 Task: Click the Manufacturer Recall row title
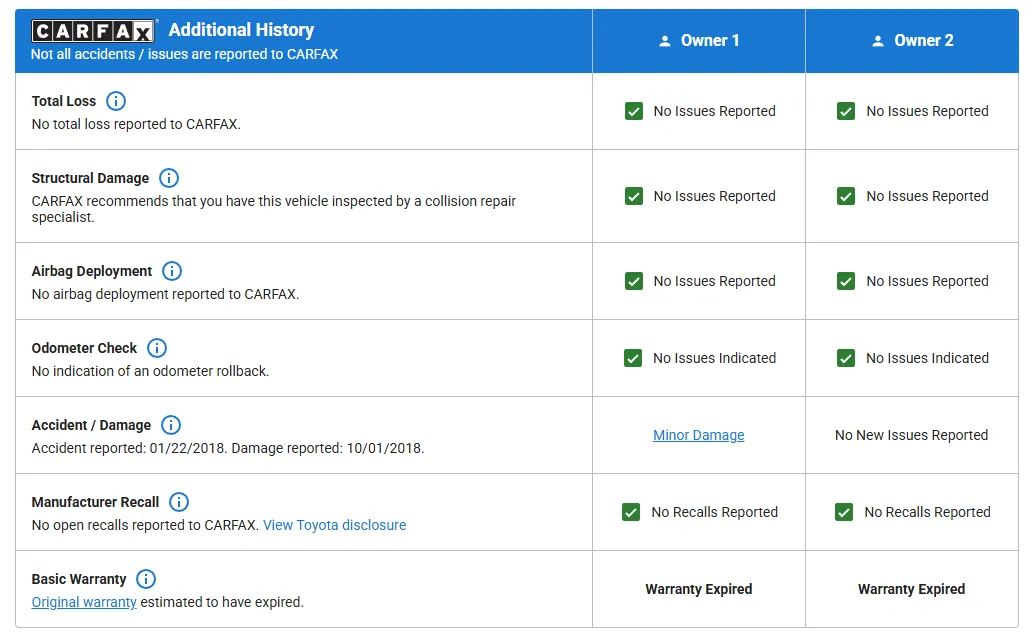[95, 501]
